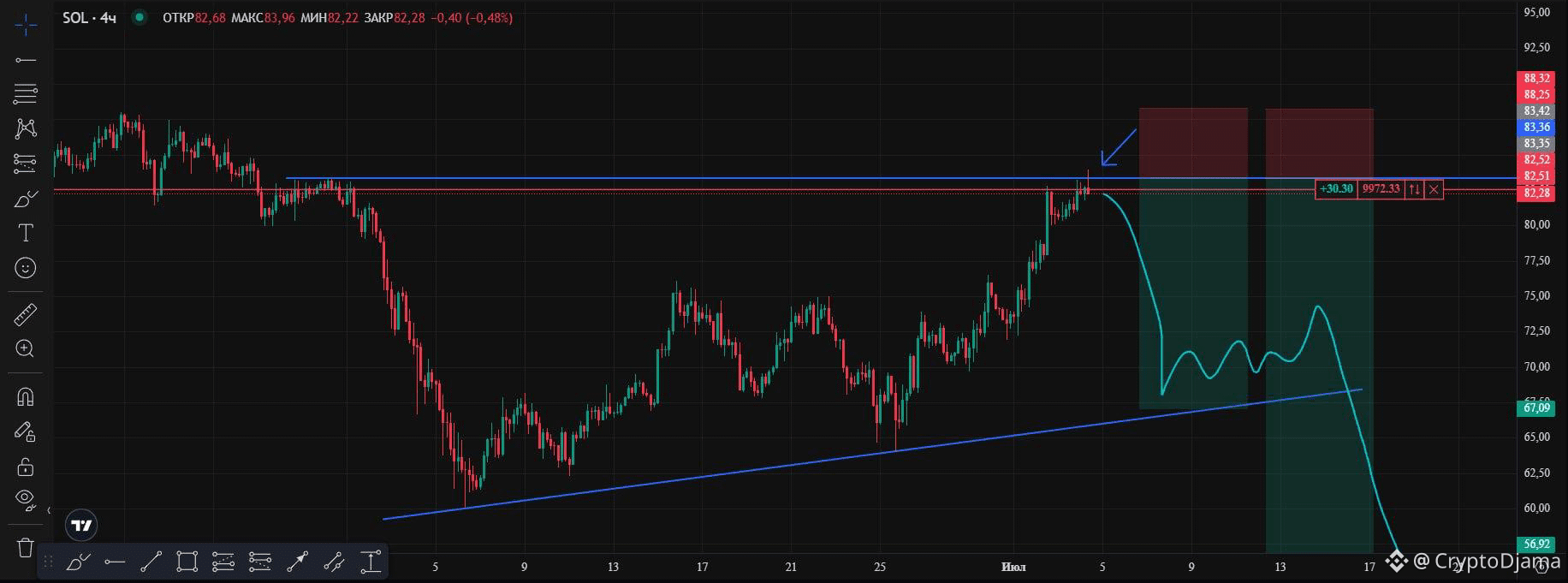Open the Gann and Fibonacci tools group
Image resolution: width=1568 pixels, height=583 pixels.
pyautogui.click(x=26, y=93)
